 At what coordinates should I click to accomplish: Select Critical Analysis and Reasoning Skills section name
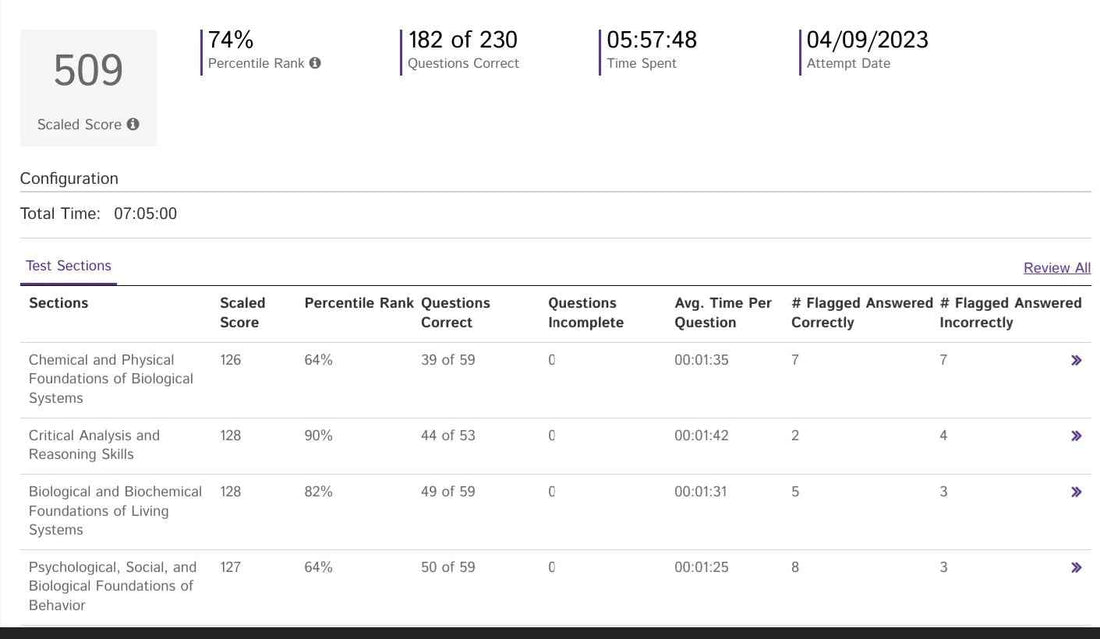(x=94, y=445)
